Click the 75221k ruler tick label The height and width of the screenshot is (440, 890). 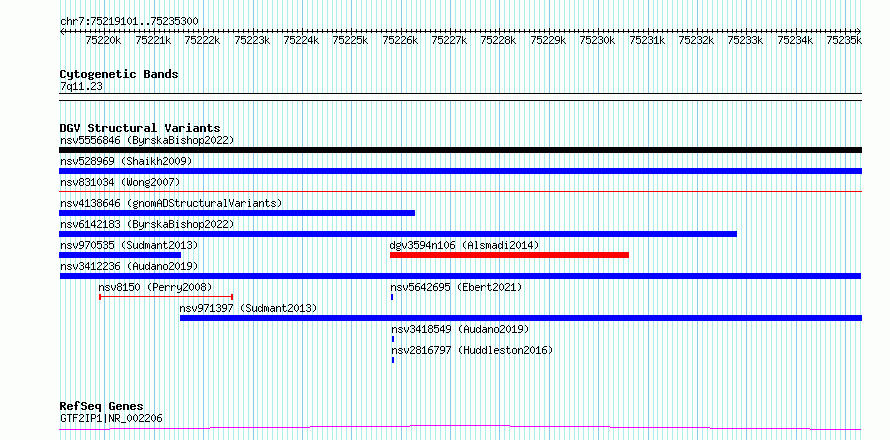click(x=153, y=40)
